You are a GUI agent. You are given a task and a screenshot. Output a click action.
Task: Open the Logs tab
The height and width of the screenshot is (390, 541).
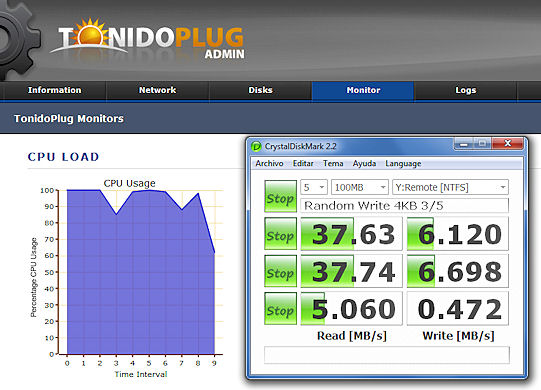point(465,90)
